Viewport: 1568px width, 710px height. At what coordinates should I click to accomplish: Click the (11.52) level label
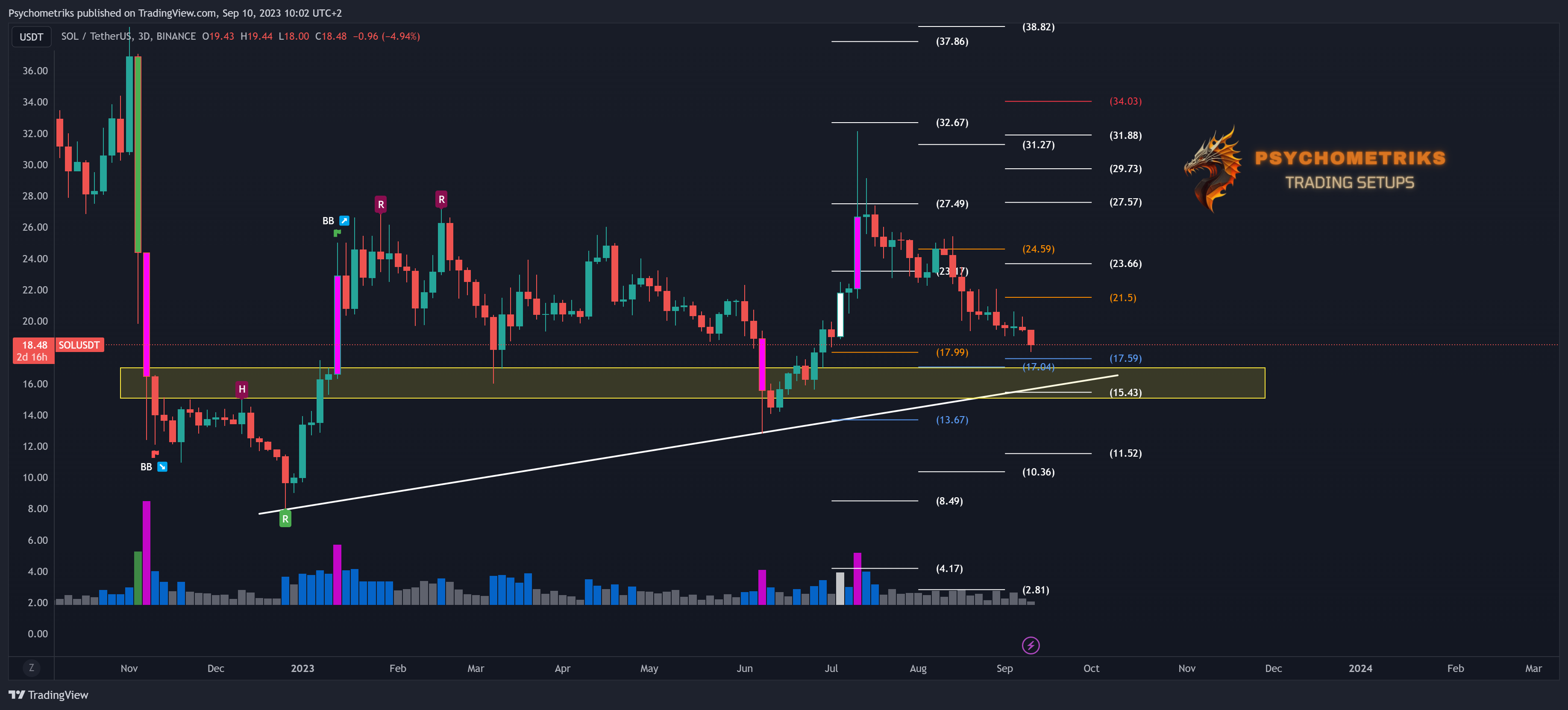(1125, 453)
